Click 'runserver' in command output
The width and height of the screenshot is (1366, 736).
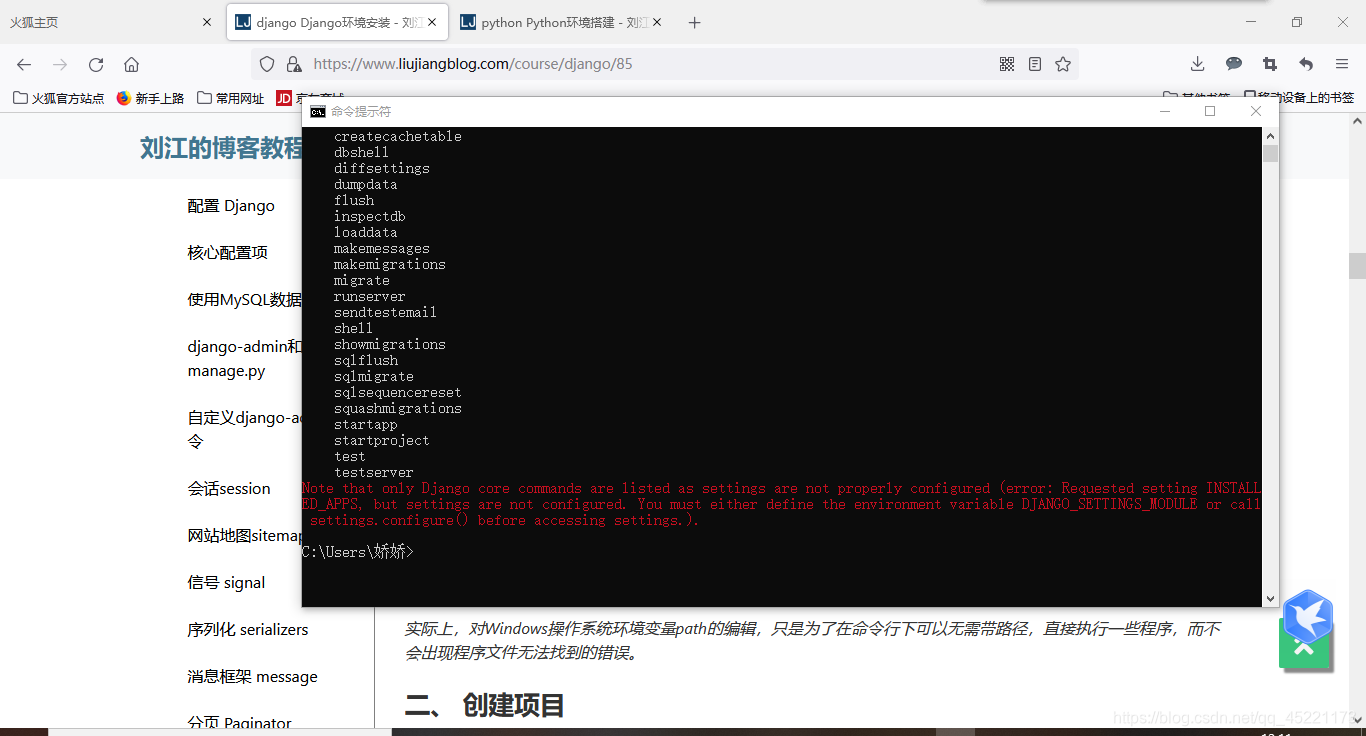370,297
